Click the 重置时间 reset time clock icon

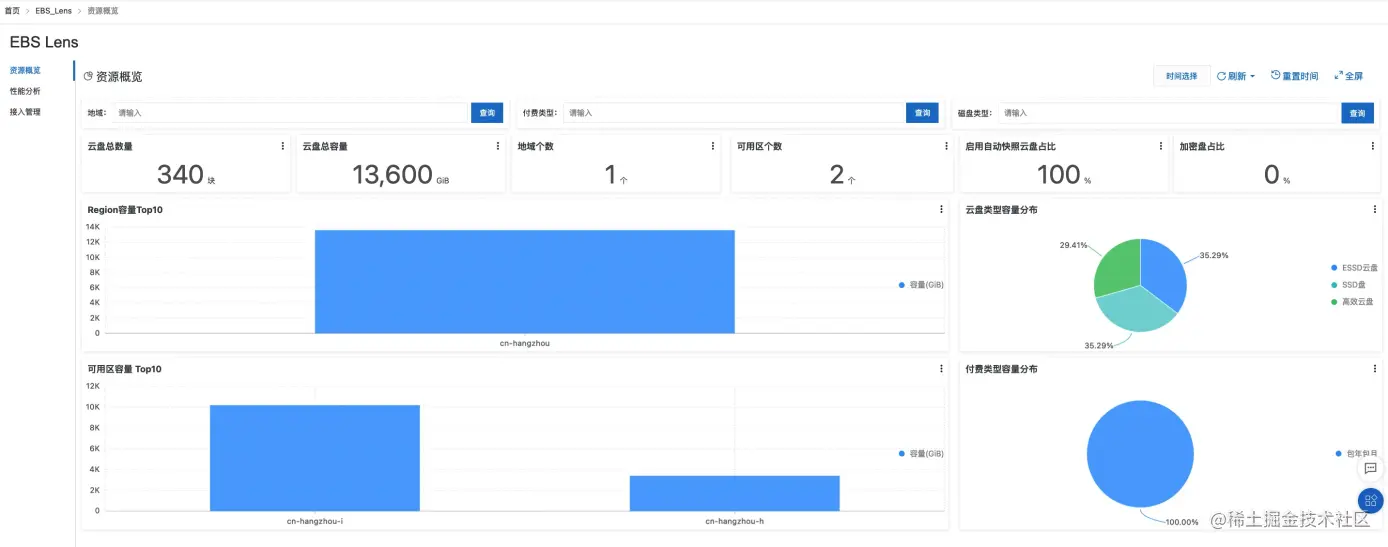click(1276, 75)
